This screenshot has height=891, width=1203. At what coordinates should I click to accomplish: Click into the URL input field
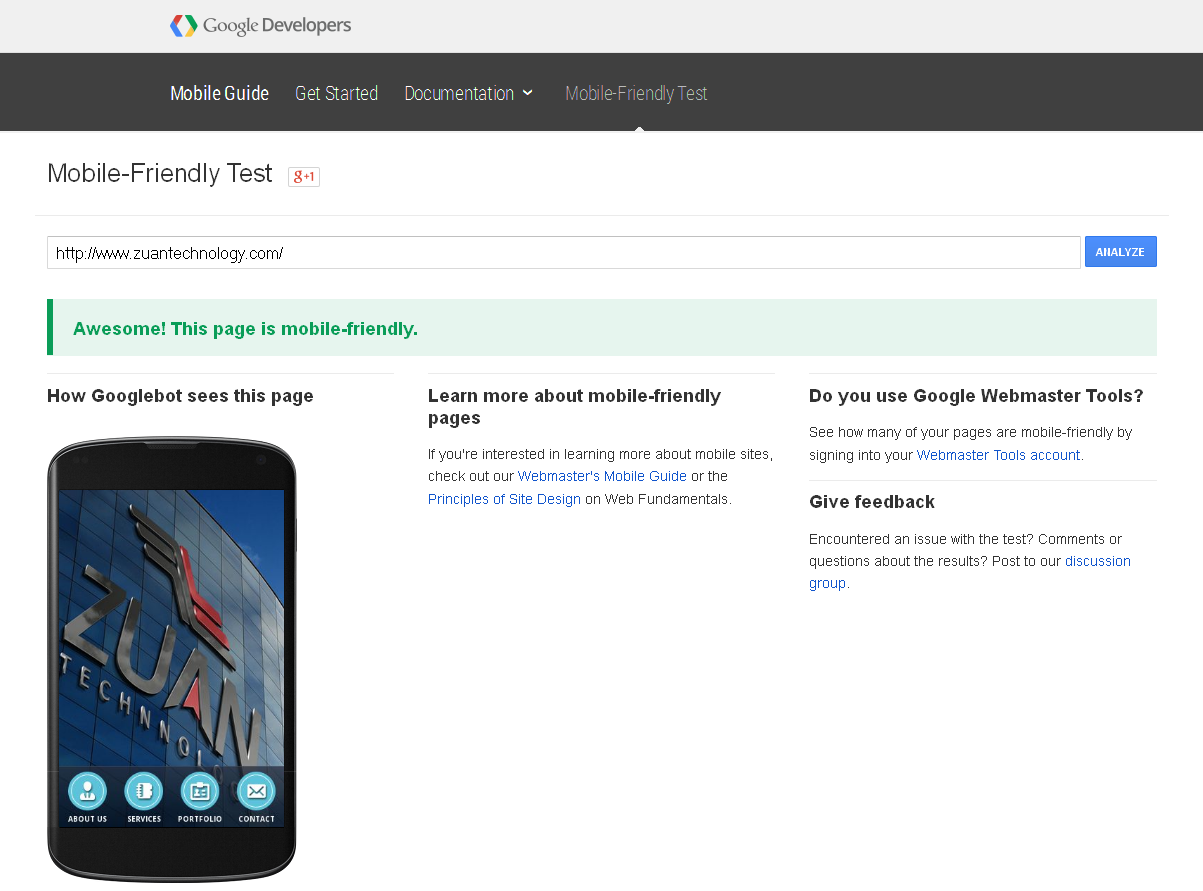pyautogui.click(x=564, y=253)
